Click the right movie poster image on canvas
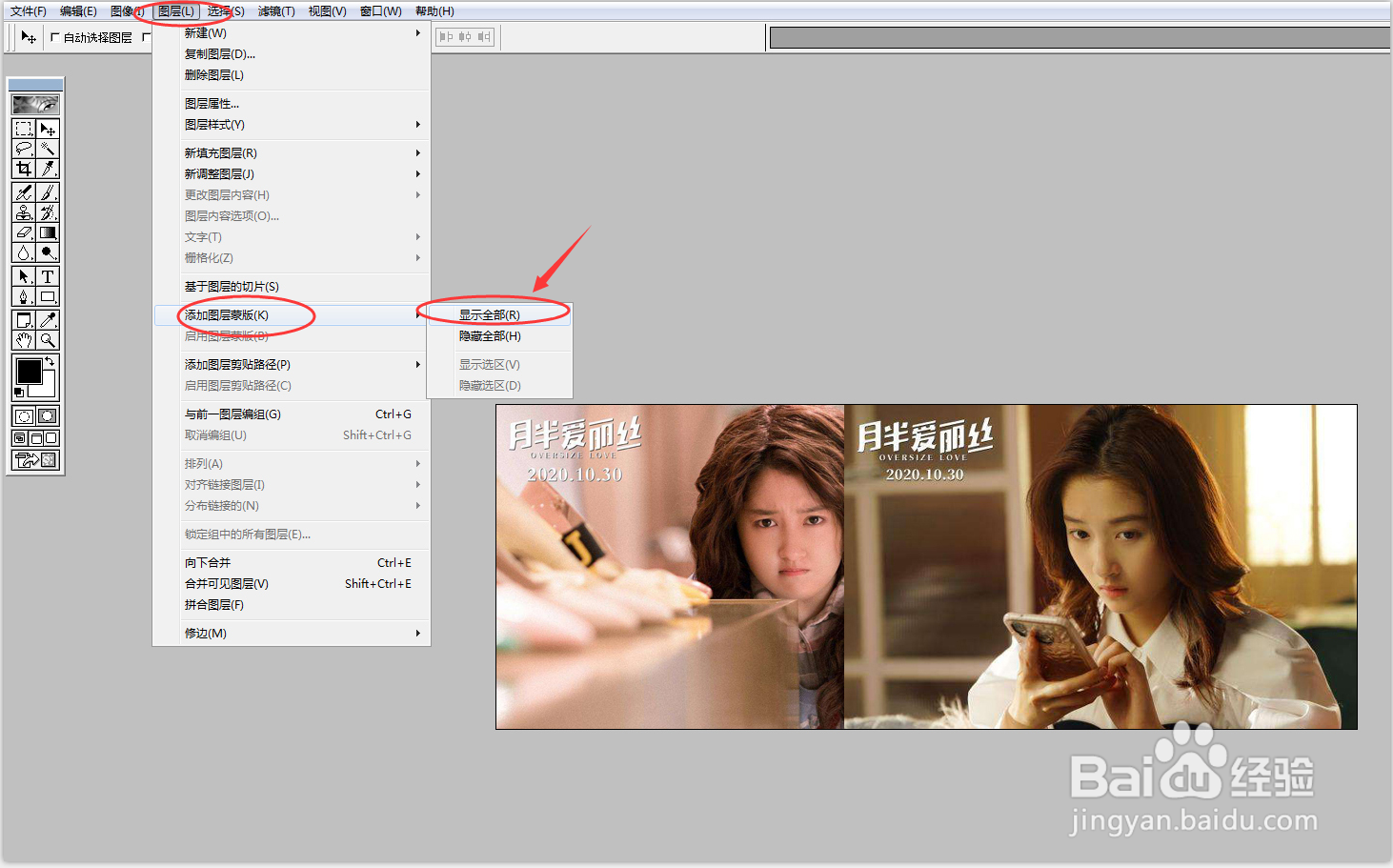 (x=1100, y=567)
